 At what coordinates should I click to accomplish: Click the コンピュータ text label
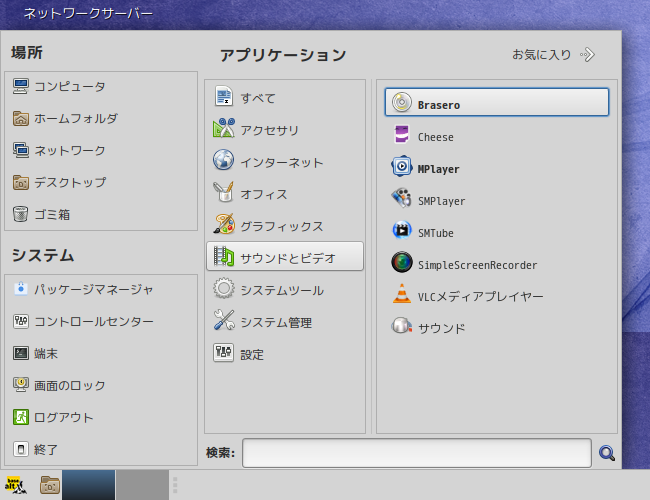click(x=70, y=87)
